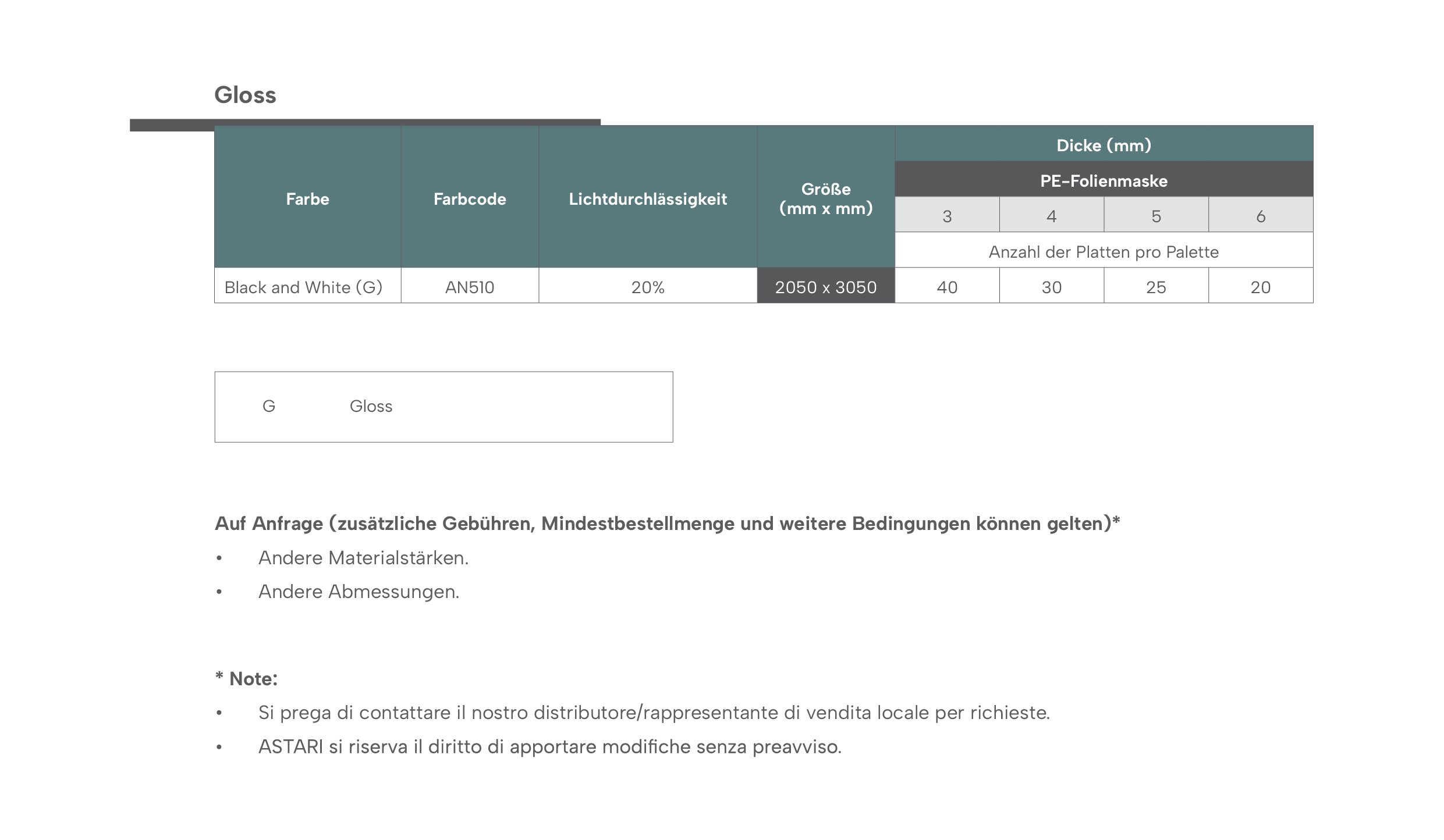Screen dimensions: 1444x840
Task: Click the 'Dicke (mm)' header cell
Action: (x=1104, y=144)
